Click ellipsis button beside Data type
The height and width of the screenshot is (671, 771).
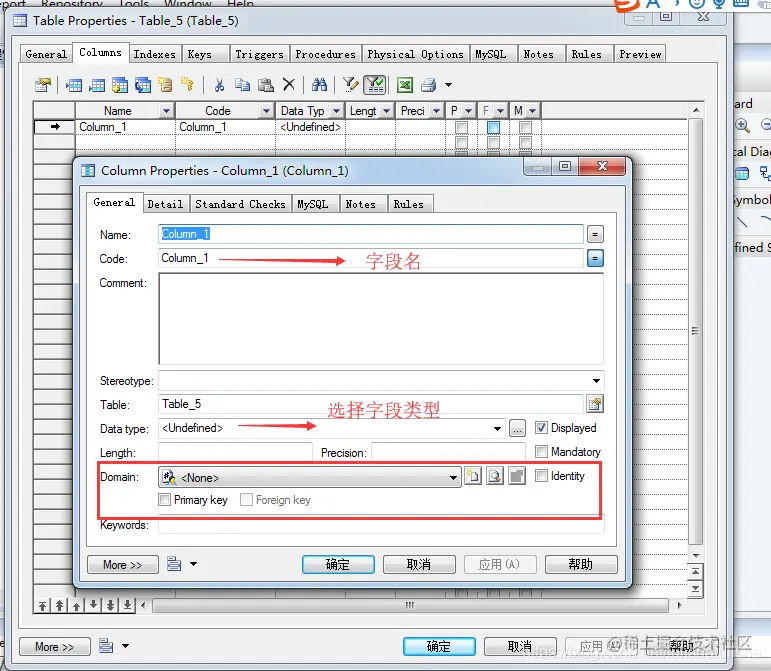(x=517, y=428)
